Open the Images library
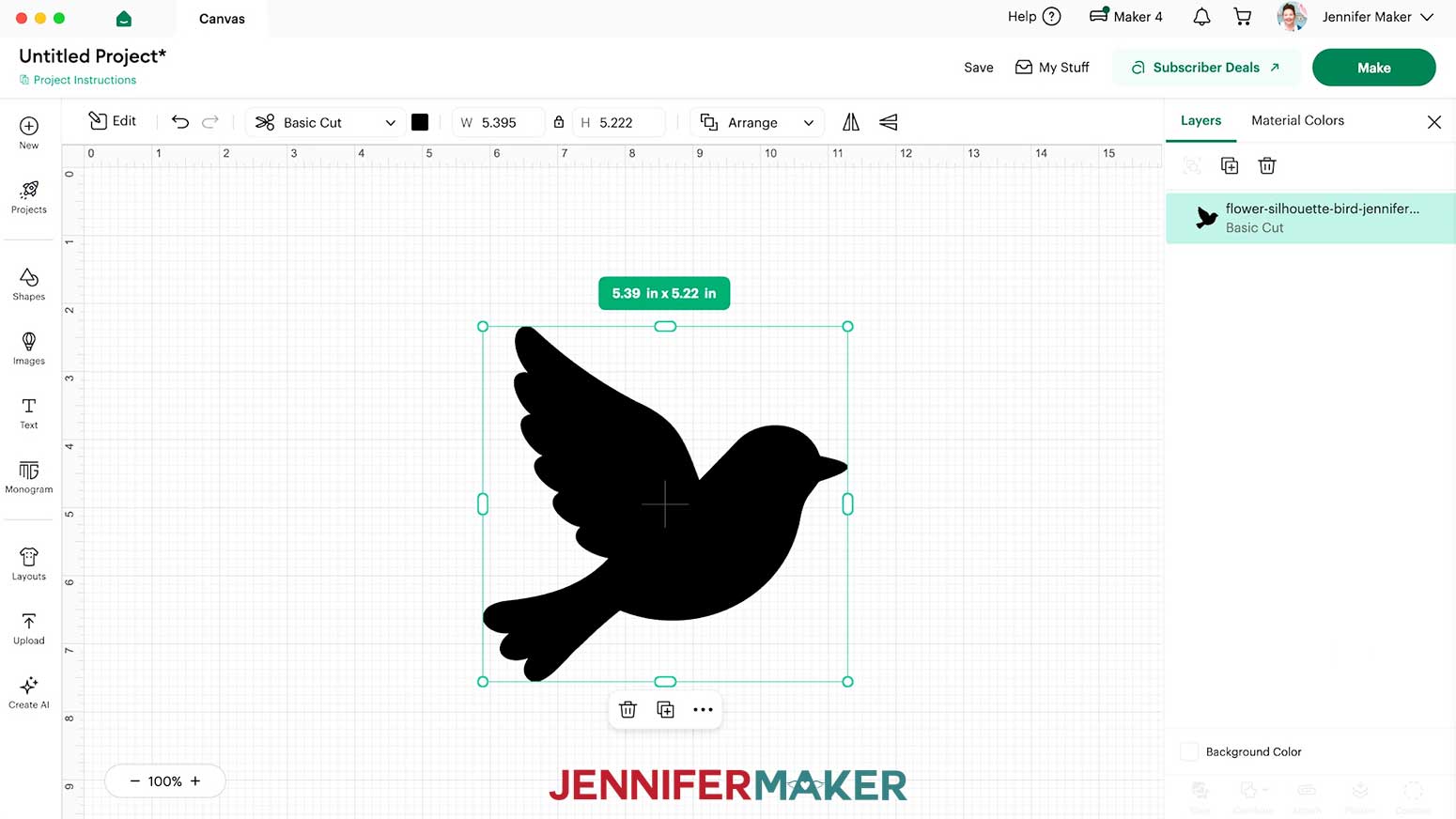This screenshot has height=819, width=1456. pos(29,348)
